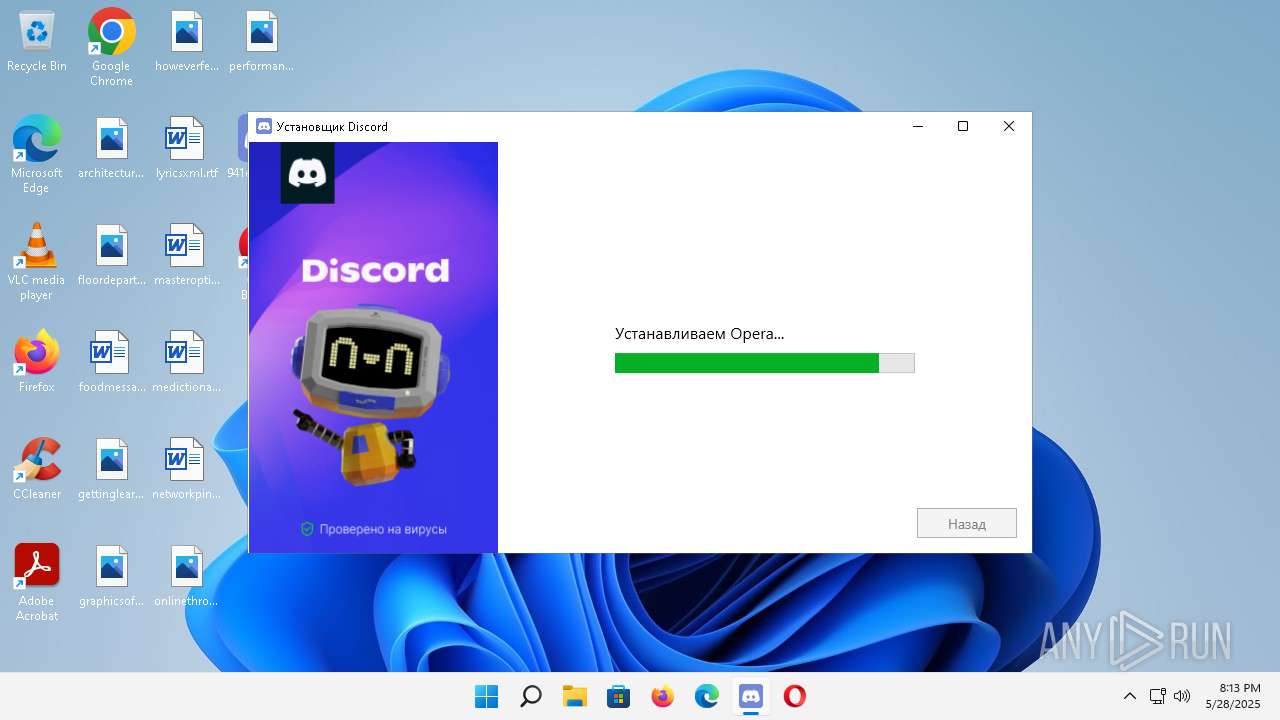Click the Opera installation progress bar
This screenshot has width=1280, height=720.
point(764,363)
